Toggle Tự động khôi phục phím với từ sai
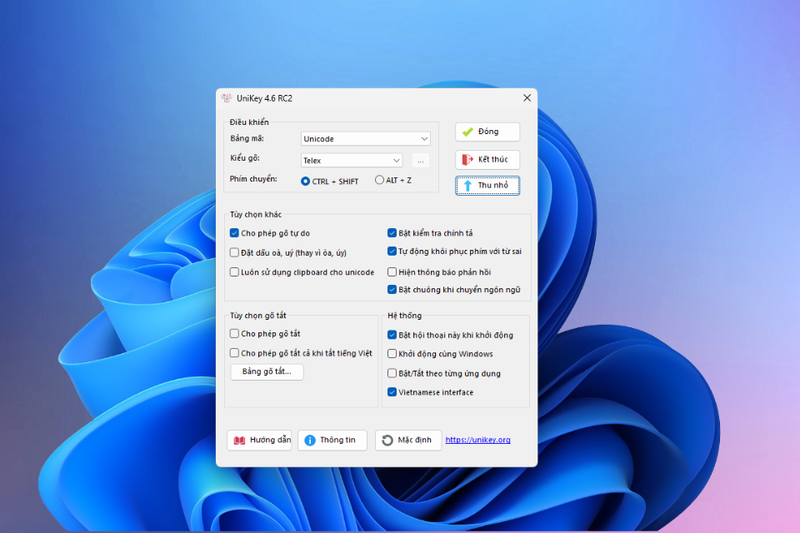Screen dimensions: 800x533 tap(392, 251)
